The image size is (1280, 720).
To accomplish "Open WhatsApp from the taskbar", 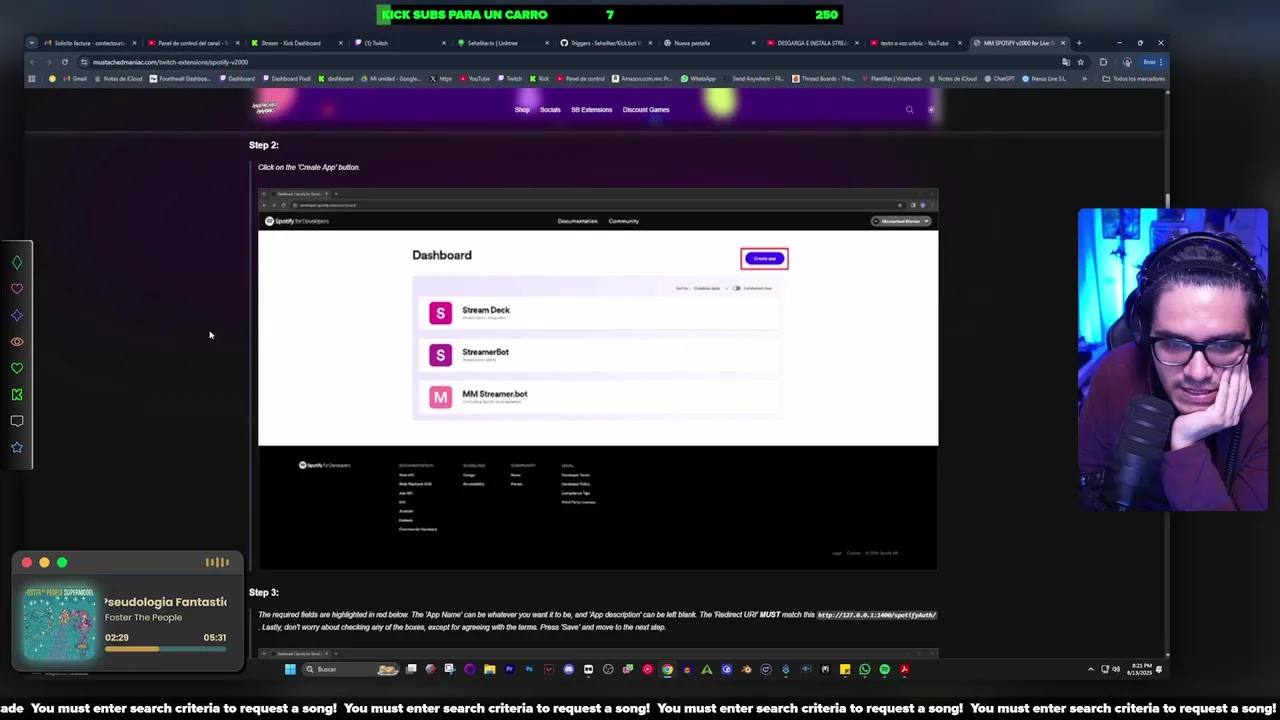I will [x=864, y=669].
